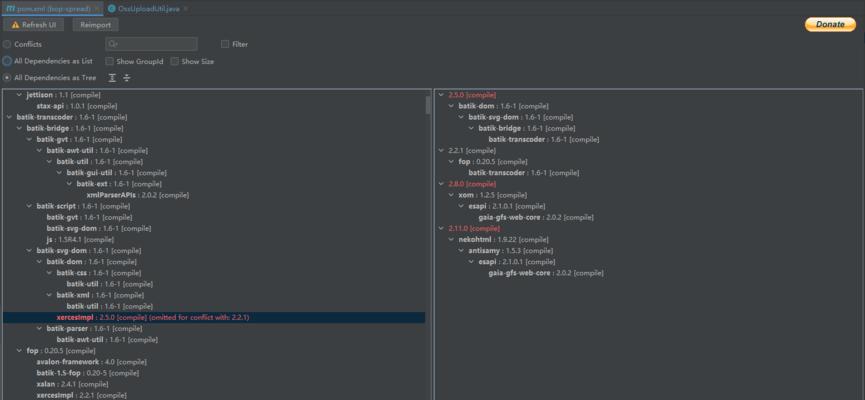The image size is (865, 400).
Task: Select the js : 1.5R4.1 row
Action: (x=80, y=239)
